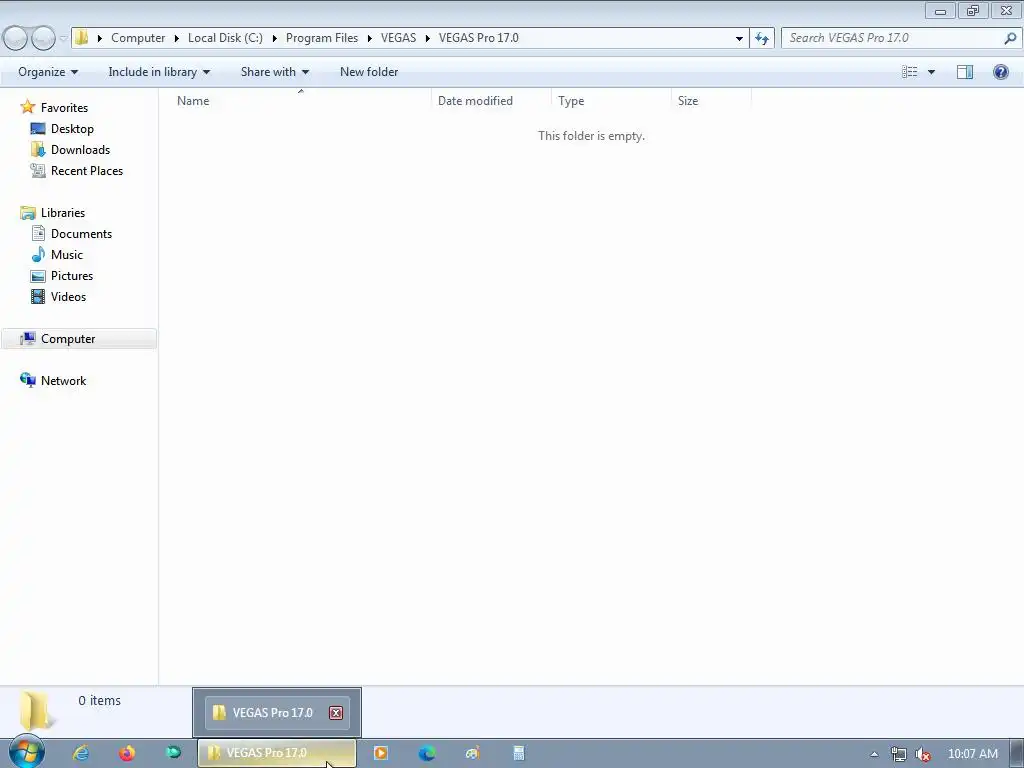Select Favorites in navigation pane
Image resolution: width=1024 pixels, height=768 pixels.
pyautogui.click(x=64, y=108)
